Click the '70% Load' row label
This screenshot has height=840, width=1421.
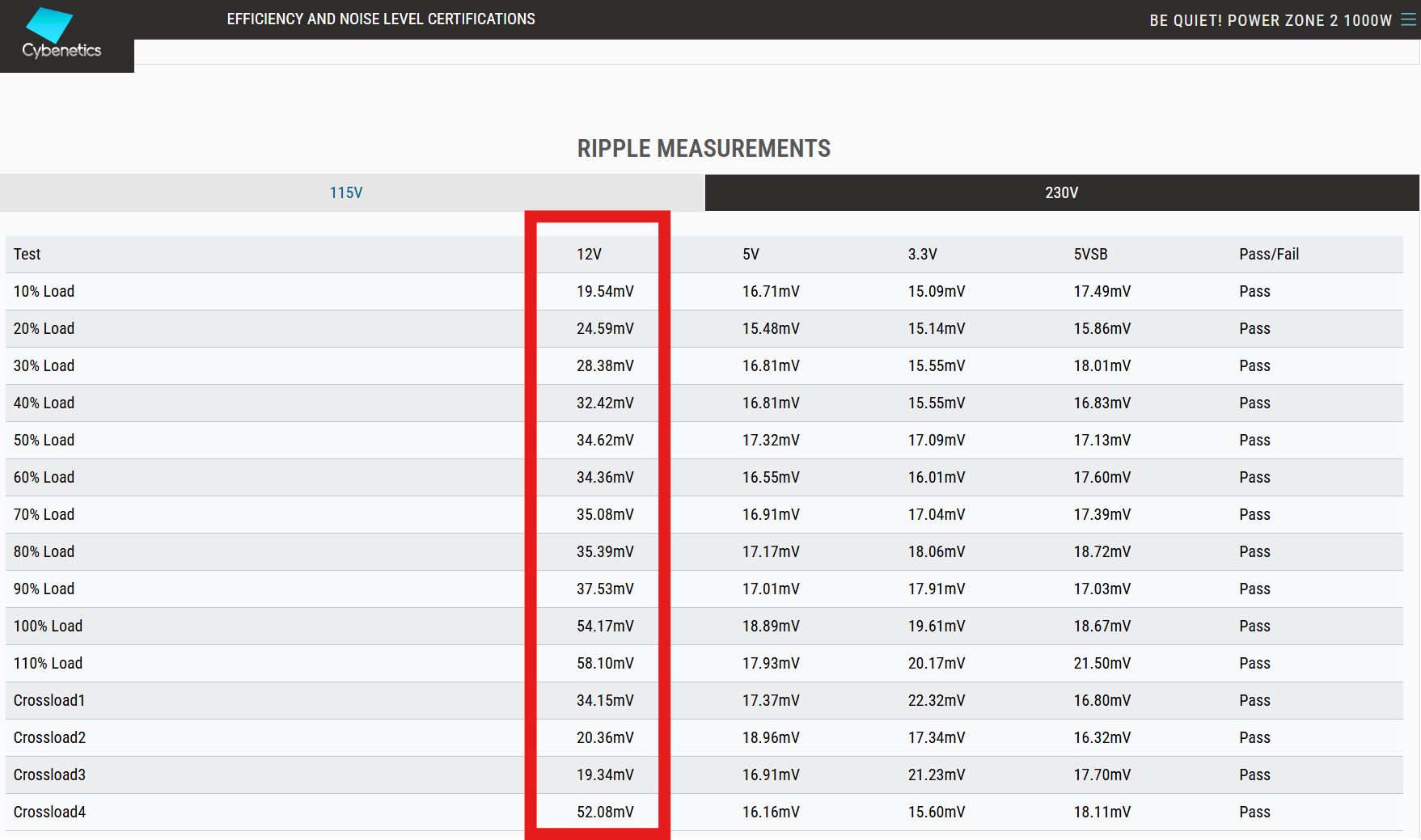pos(44,514)
